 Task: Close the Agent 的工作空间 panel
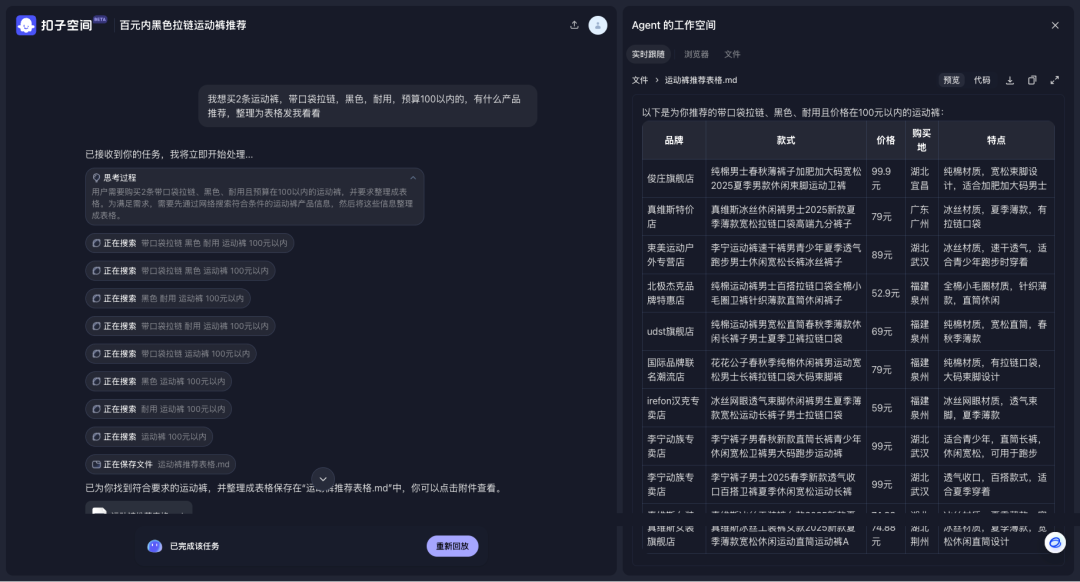(1055, 25)
